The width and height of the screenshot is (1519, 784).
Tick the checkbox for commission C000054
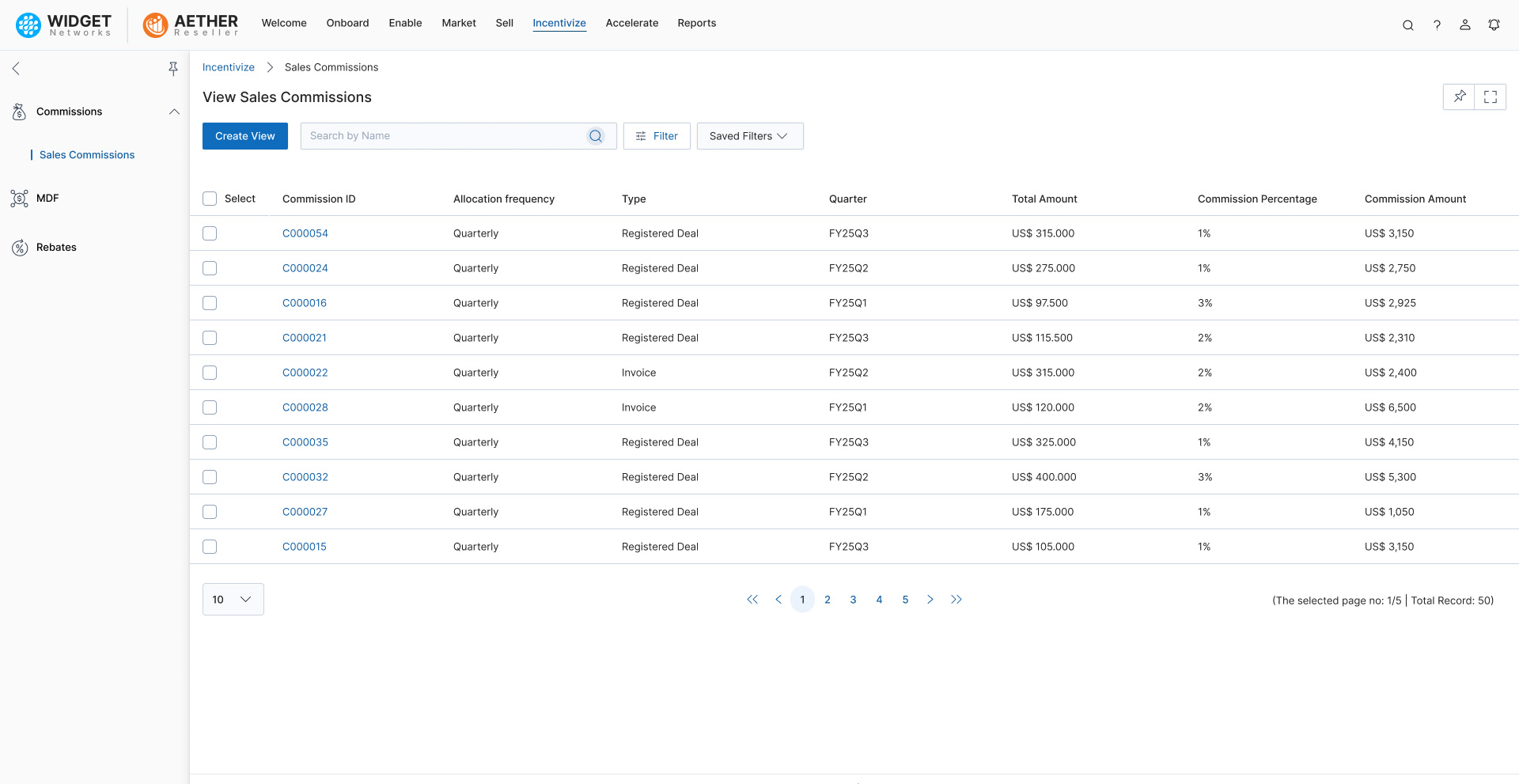(210, 233)
